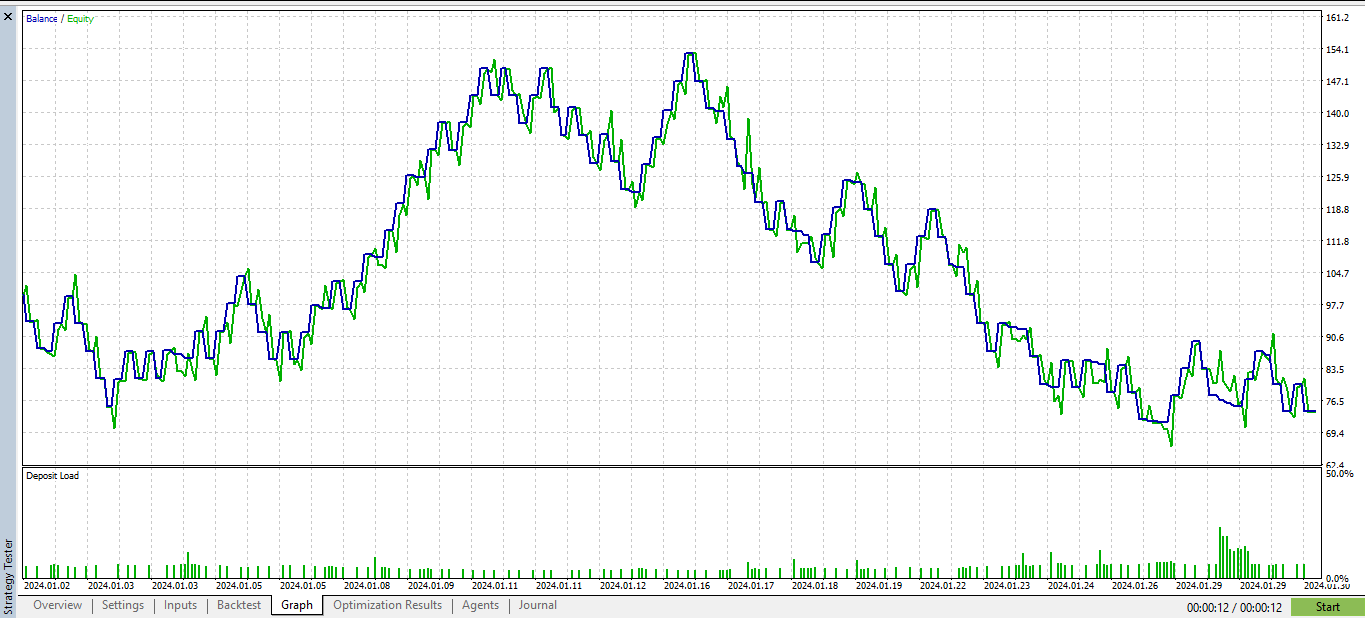The image size is (1365, 618).
Task: Close the Strategy Tester panel
Action: 9,17
